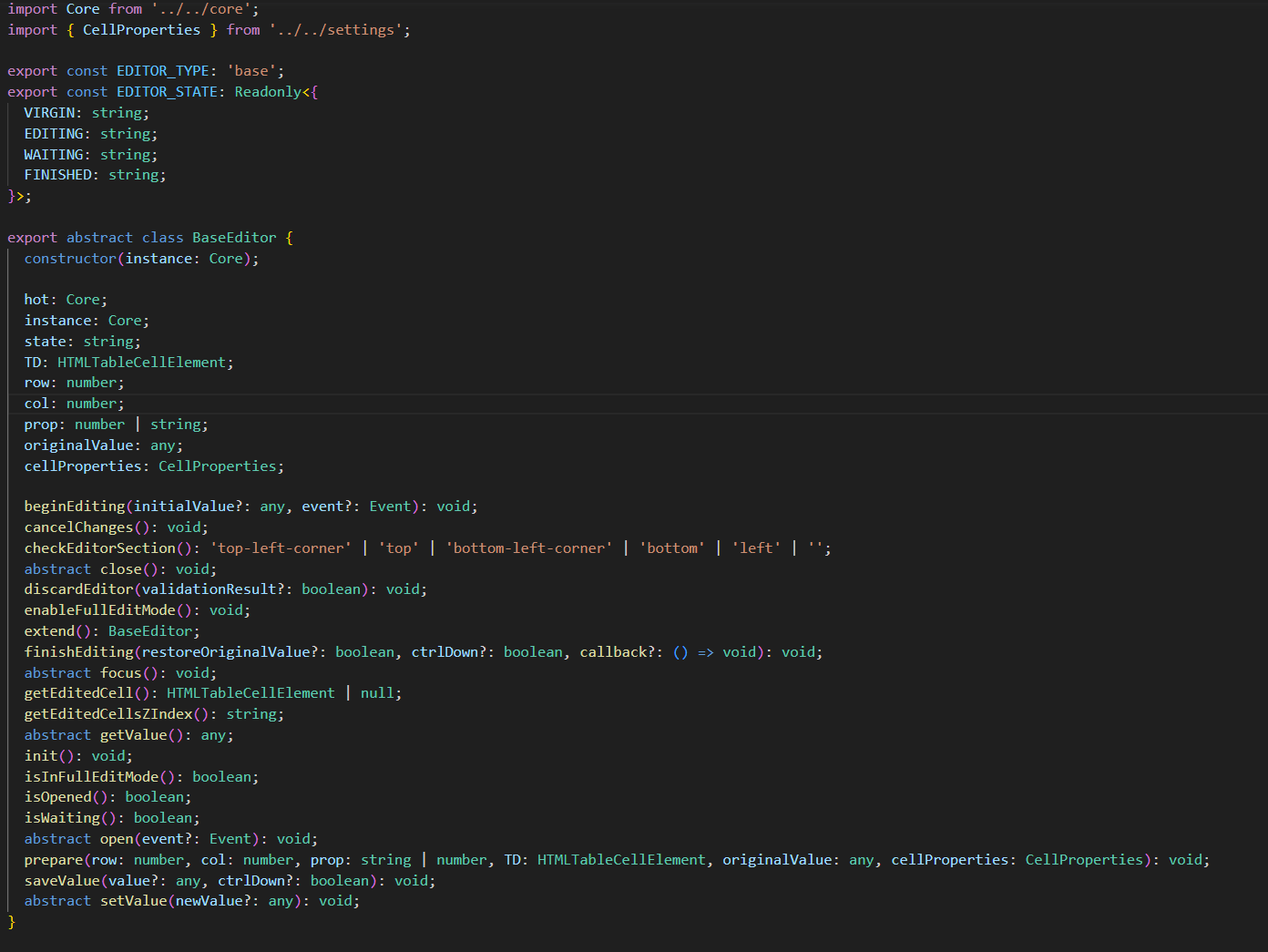Click the BaseEditor class name in declaration

pos(234,238)
